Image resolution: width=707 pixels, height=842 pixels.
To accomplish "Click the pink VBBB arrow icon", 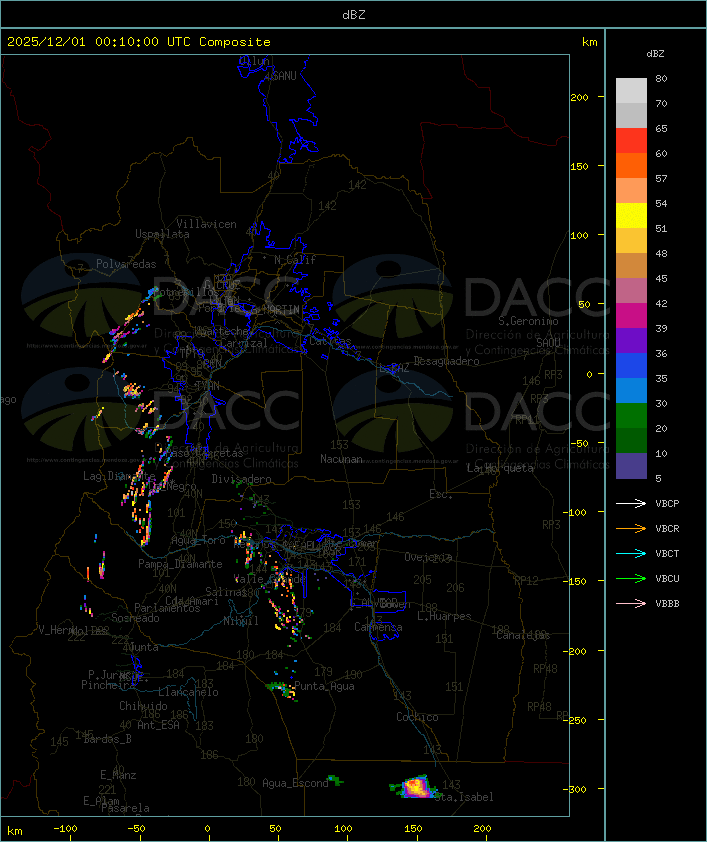I will [631, 603].
